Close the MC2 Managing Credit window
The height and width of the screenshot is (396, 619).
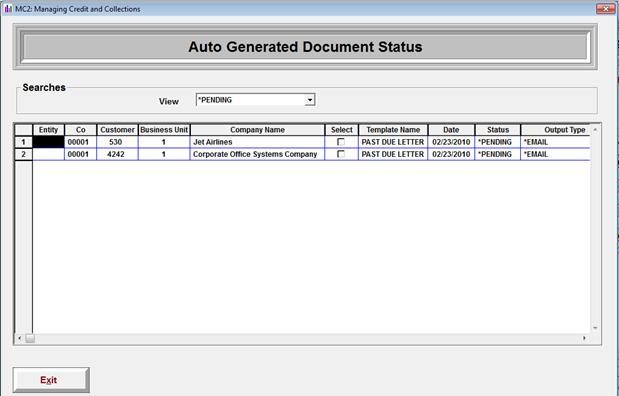point(605,9)
